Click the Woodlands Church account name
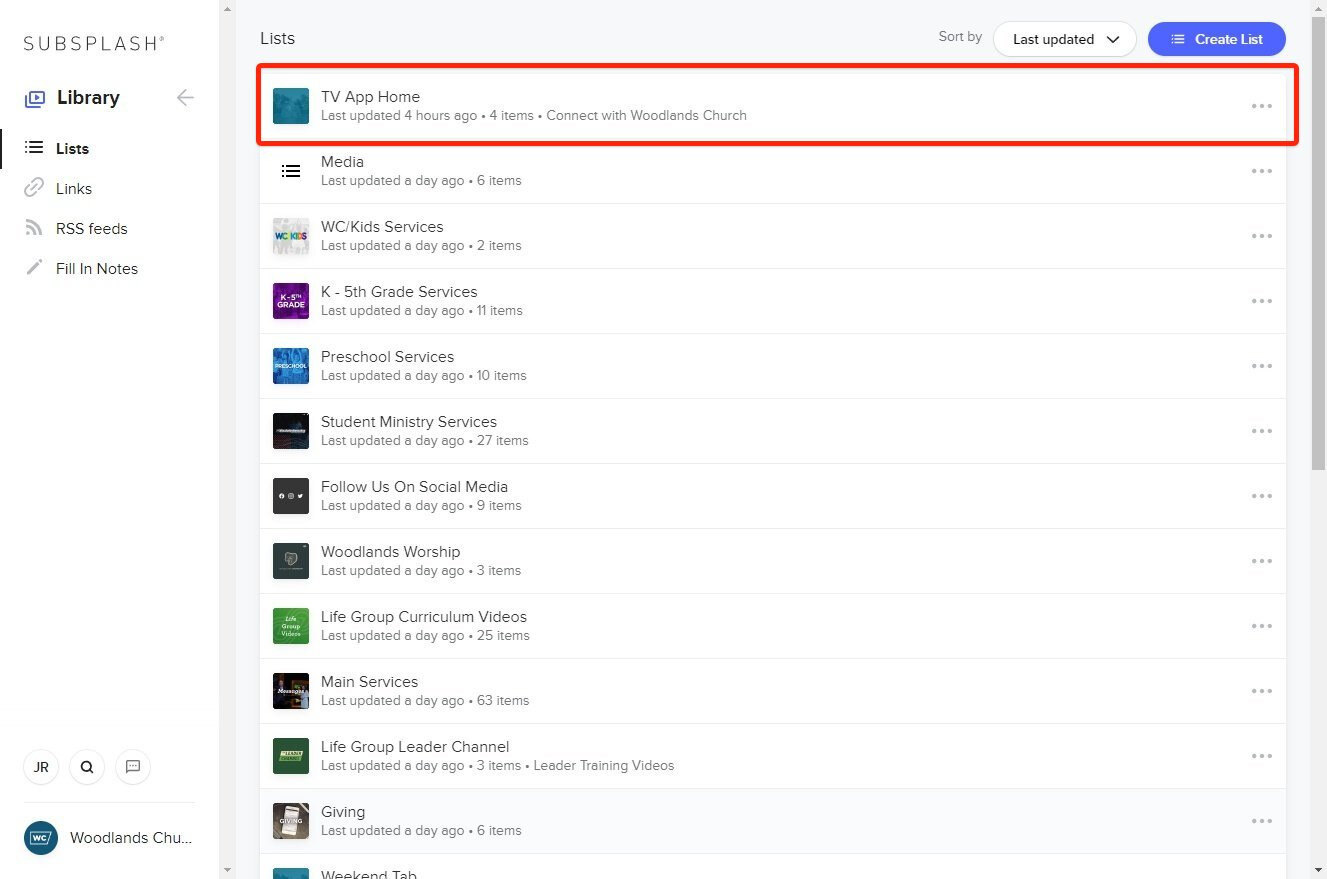1327x879 pixels. click(130, 838)
